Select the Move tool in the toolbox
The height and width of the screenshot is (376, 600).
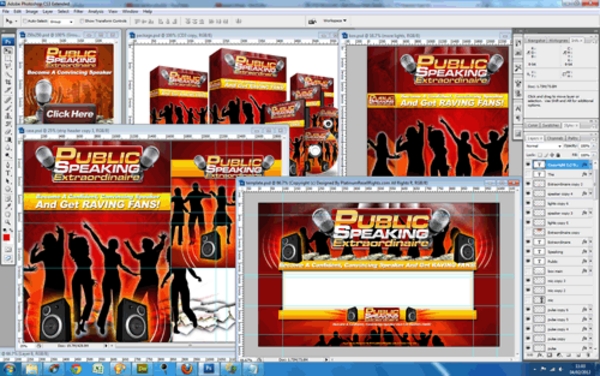pyautogui.click(x=8, y=50)
